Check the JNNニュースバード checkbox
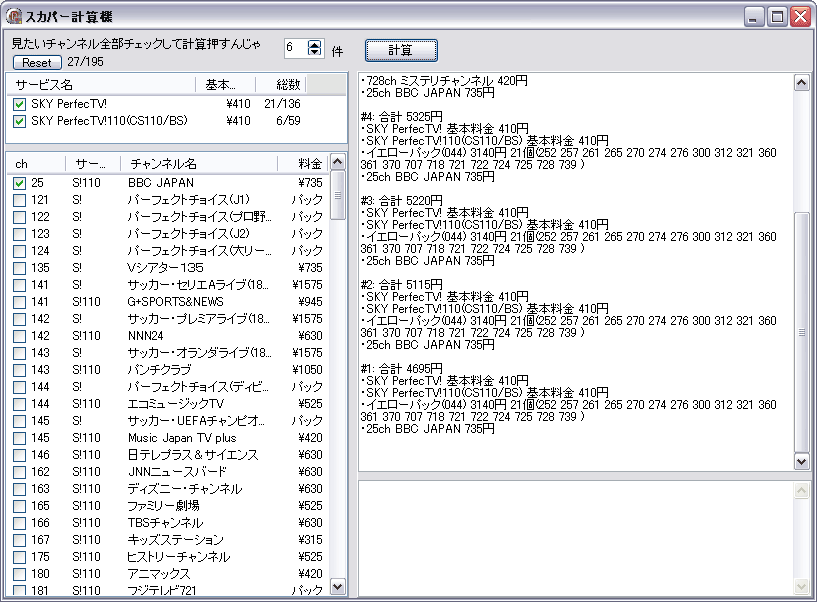Screen dimensions: 817x602 pyautogui.click(x=19, y=472)
